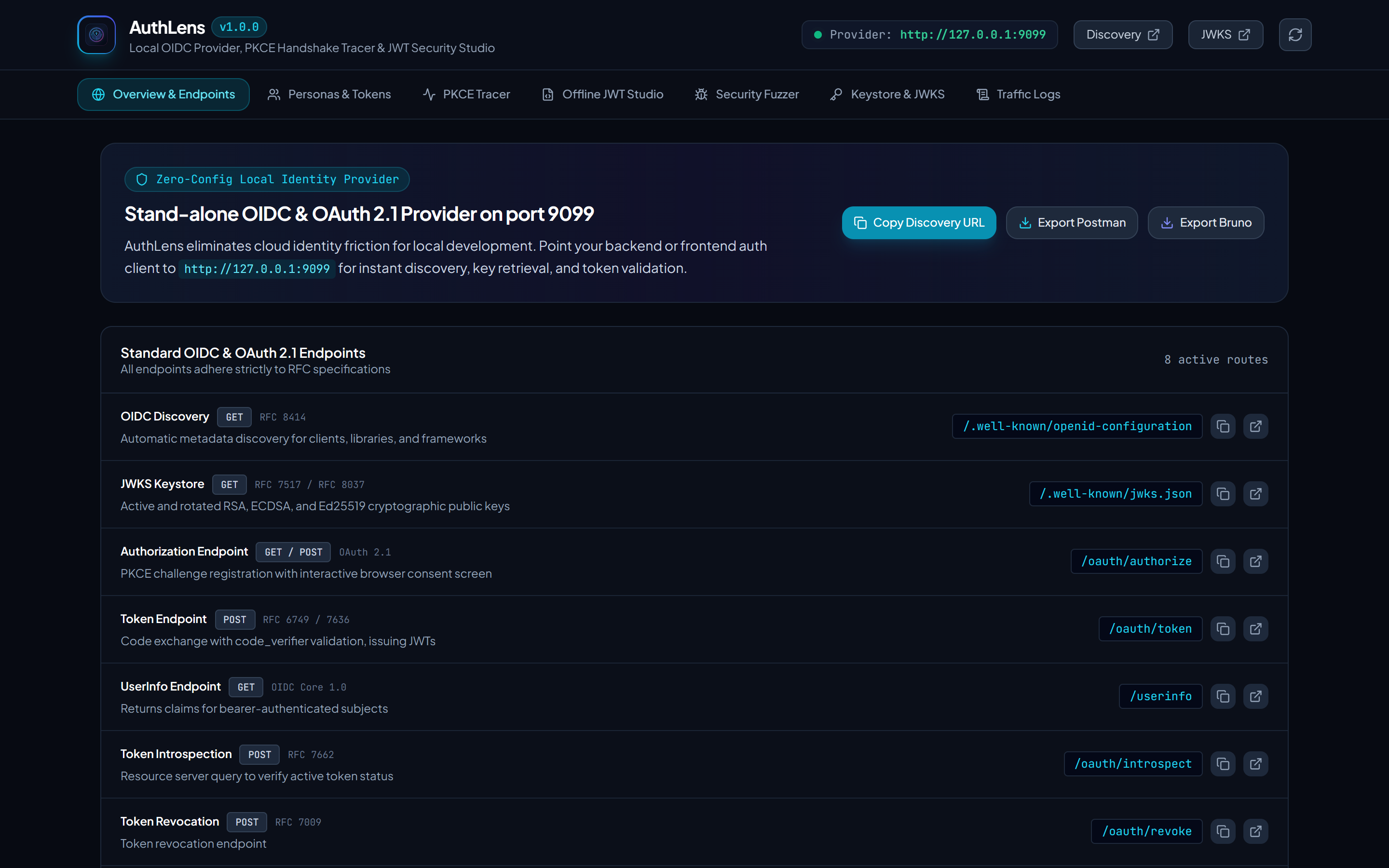The height and width of the screenshot is (868, 1389).
Task: Copy the /userinfo path
Action: pos(1223,696)
